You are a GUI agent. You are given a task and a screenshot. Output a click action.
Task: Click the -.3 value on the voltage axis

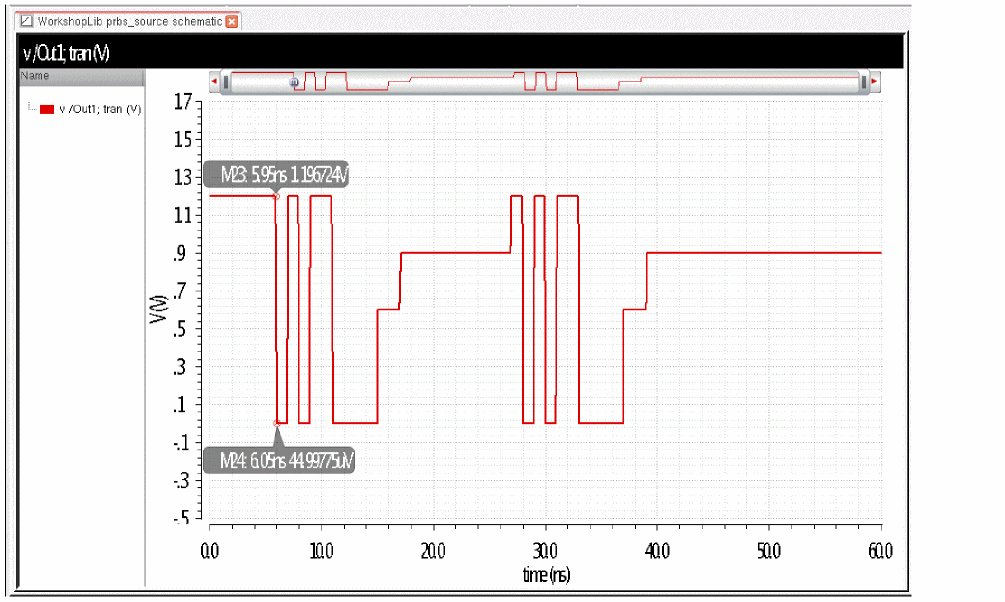pos(181,480)
